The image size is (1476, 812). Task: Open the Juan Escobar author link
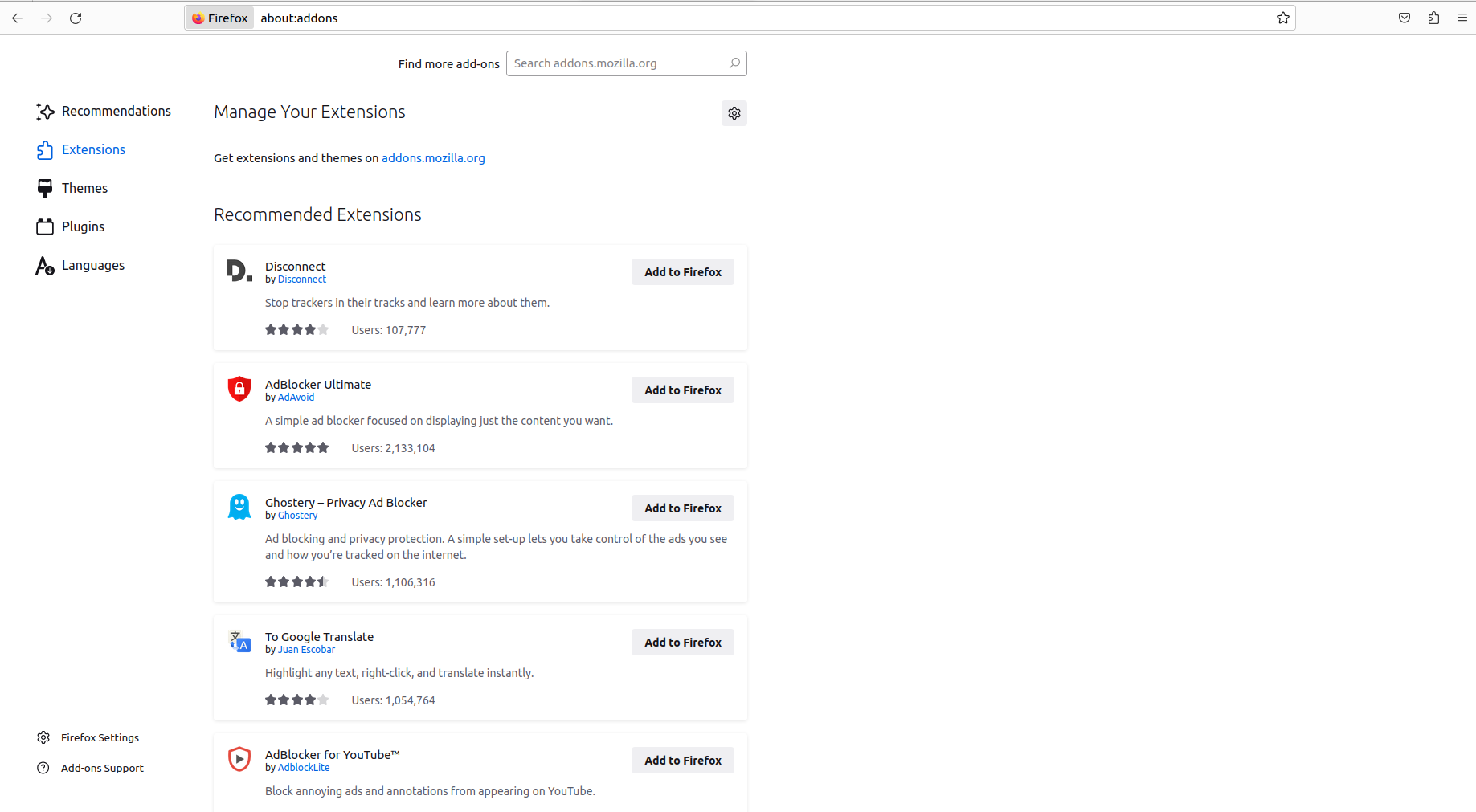tap(306, 649)
